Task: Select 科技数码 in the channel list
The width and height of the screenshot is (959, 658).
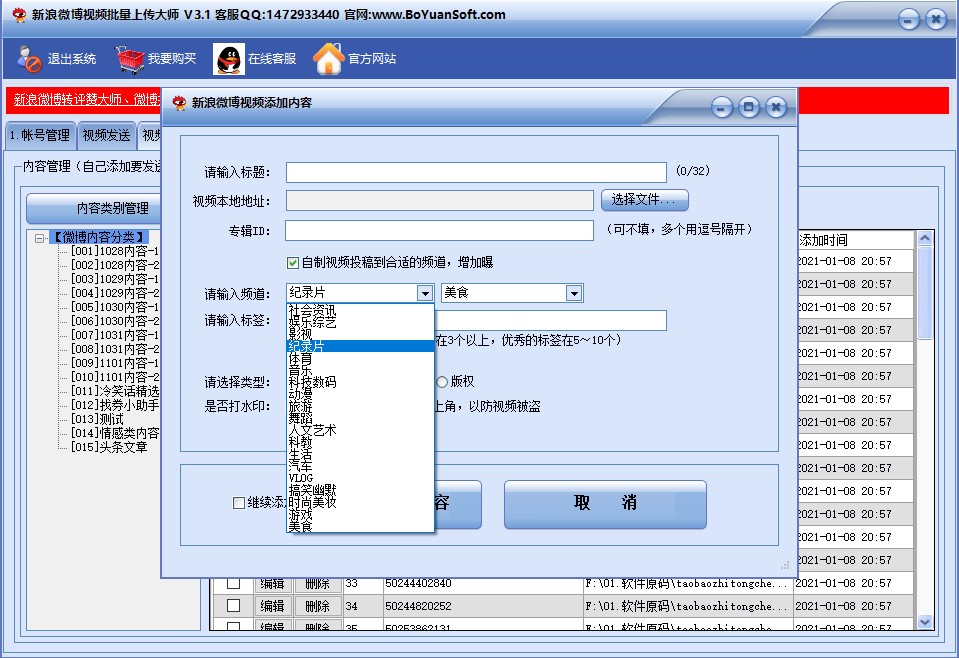Action: pos(360,382)
